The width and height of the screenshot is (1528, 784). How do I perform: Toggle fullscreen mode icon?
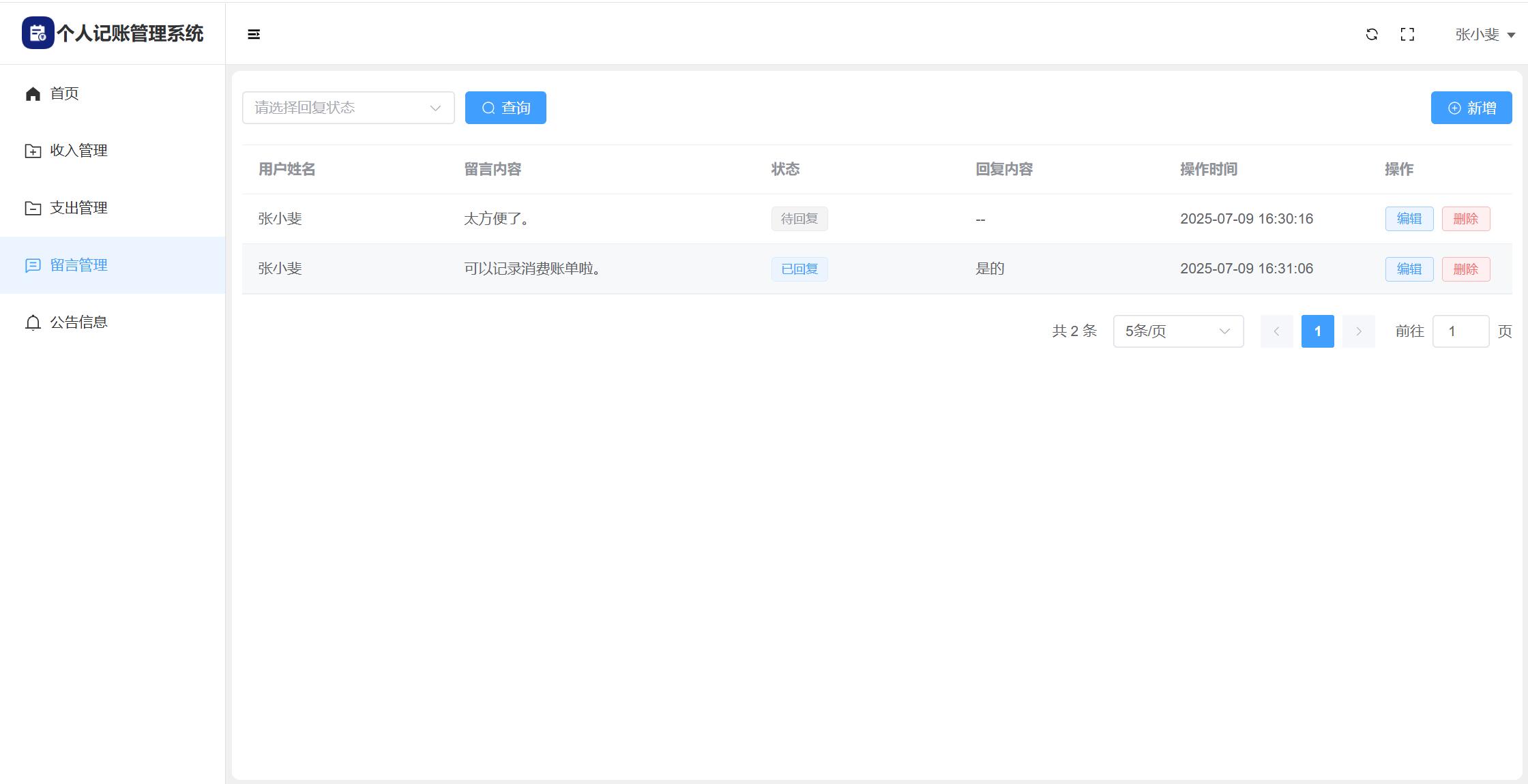[1407, 35]
